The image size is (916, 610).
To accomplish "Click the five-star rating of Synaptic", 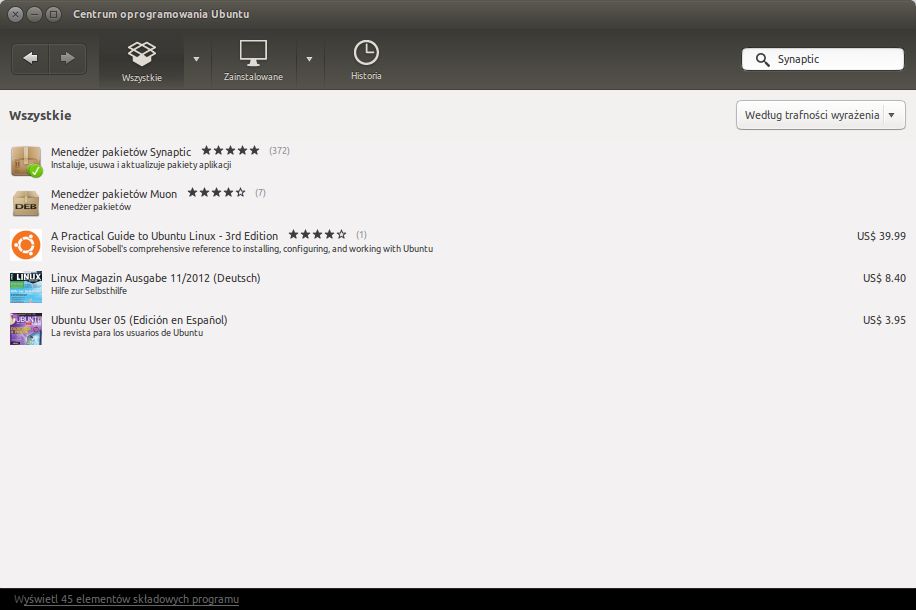I will coord(230,151).
